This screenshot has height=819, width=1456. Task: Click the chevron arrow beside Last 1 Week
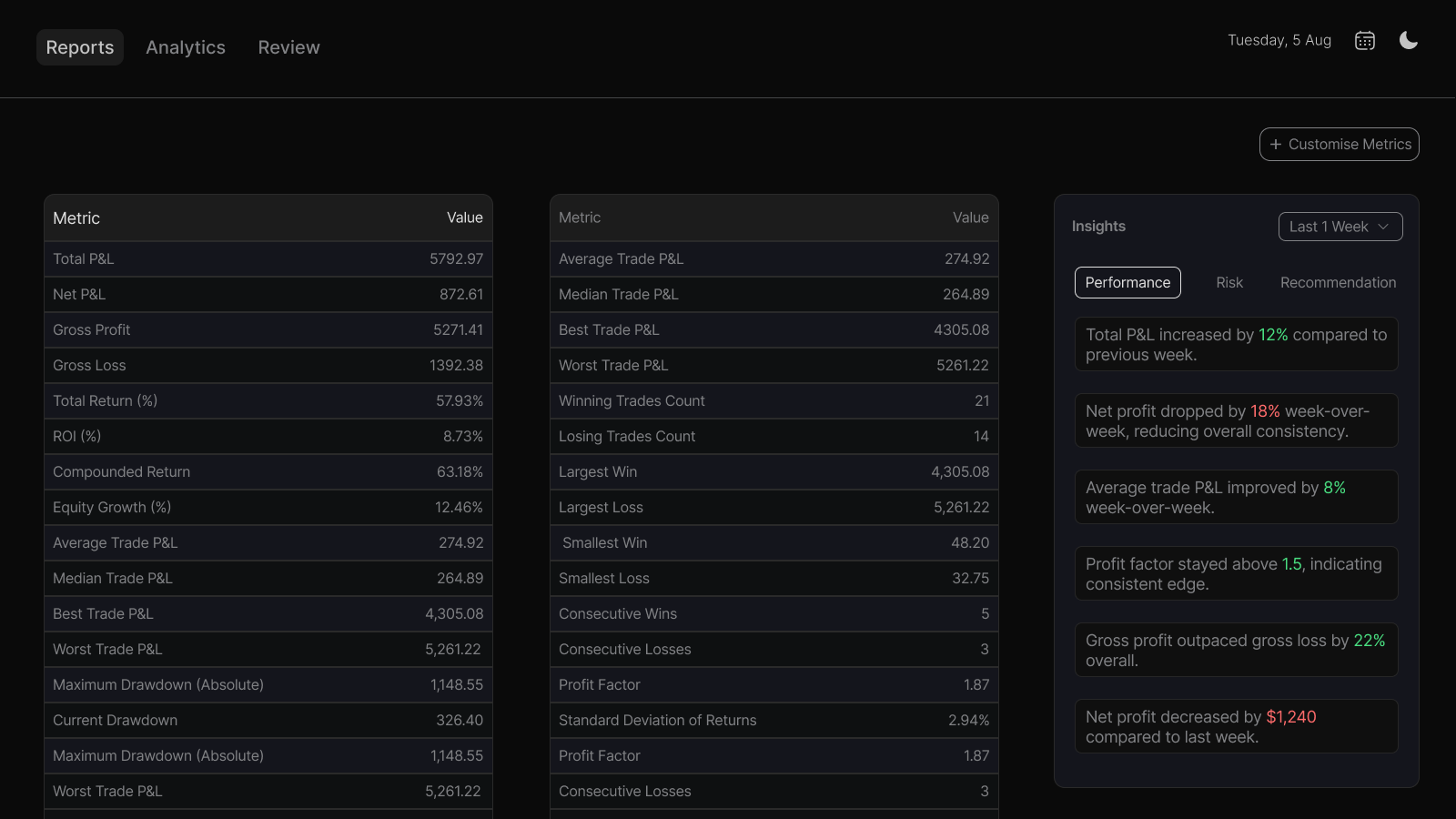[1383, 227]
